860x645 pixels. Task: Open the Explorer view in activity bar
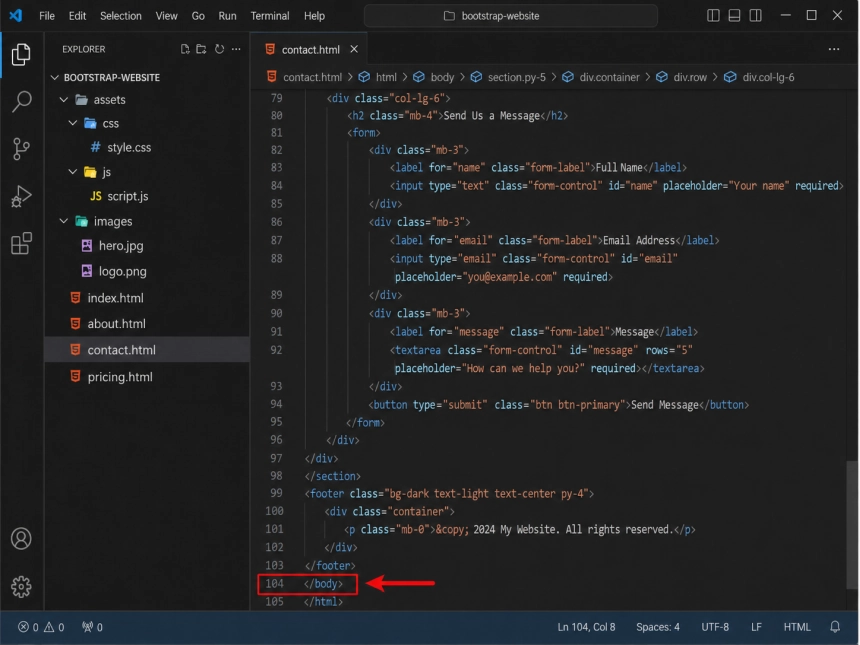(21, 54)
